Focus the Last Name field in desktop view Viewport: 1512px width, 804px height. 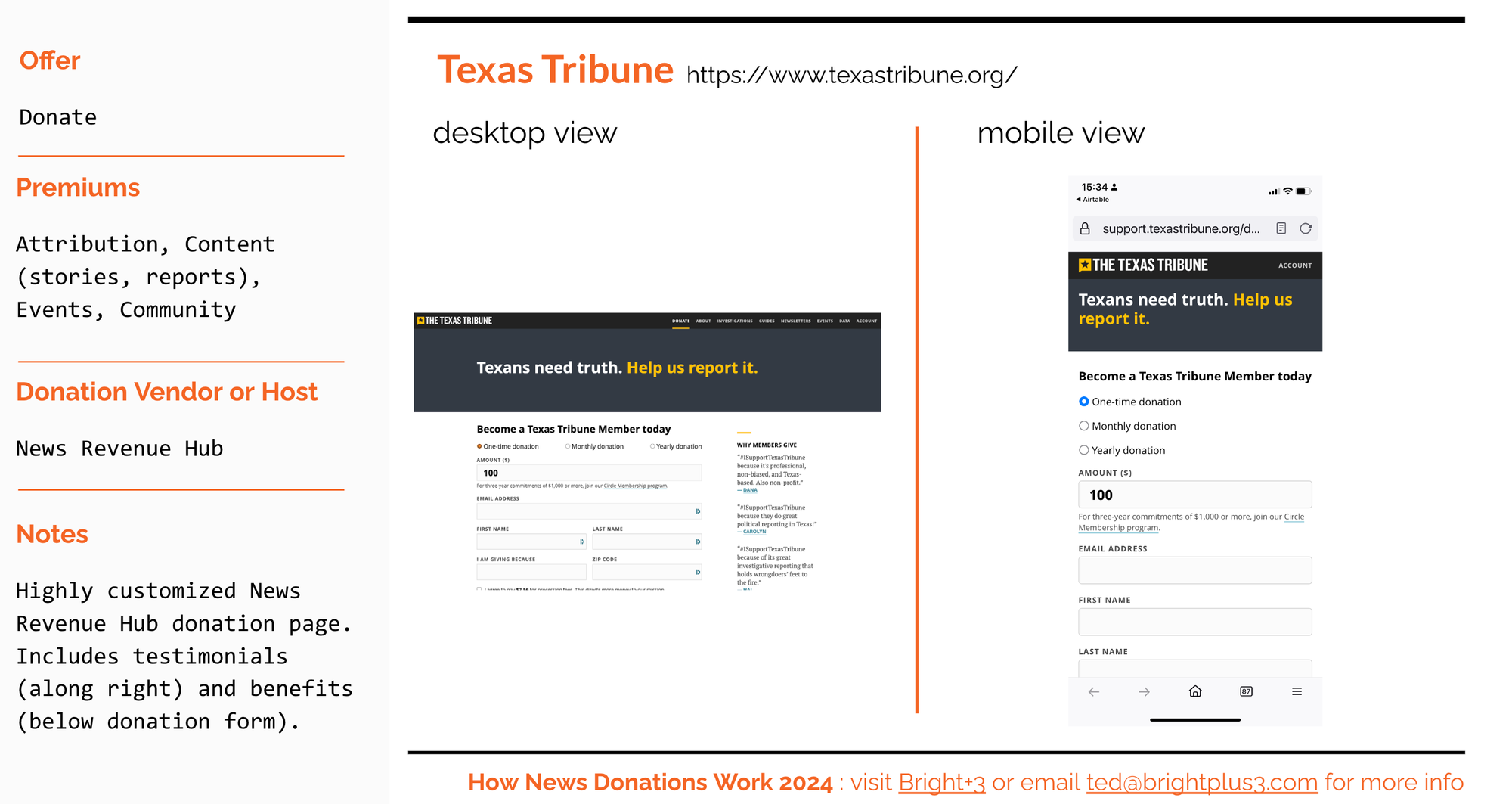647,542
